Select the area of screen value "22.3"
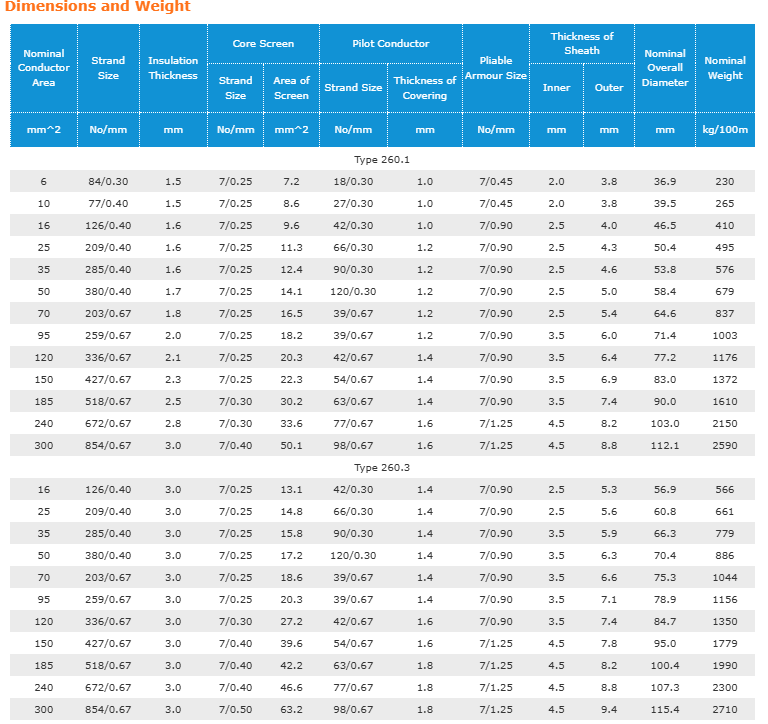The width and height of the screenshot is (768, 724). point(291,380)
